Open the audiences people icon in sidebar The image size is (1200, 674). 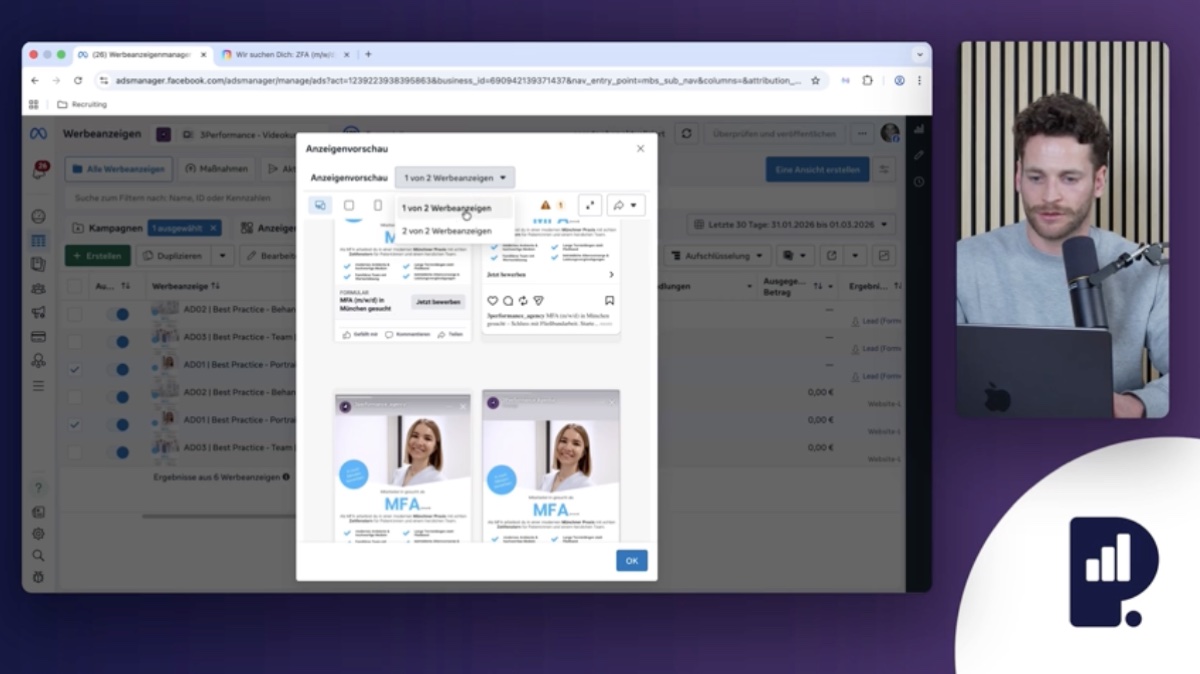(38, 288)
